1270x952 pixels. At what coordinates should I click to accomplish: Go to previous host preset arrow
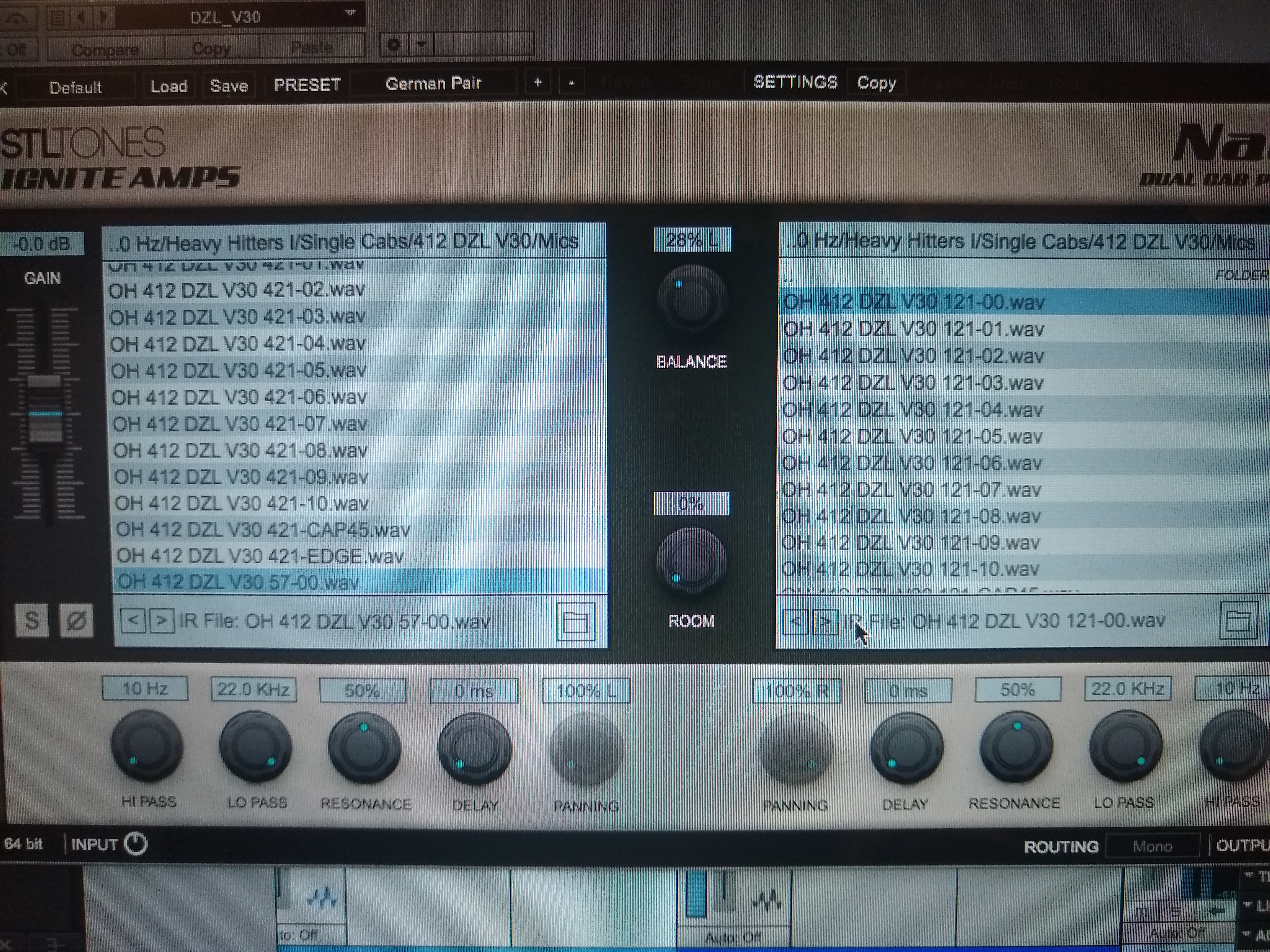81,17
